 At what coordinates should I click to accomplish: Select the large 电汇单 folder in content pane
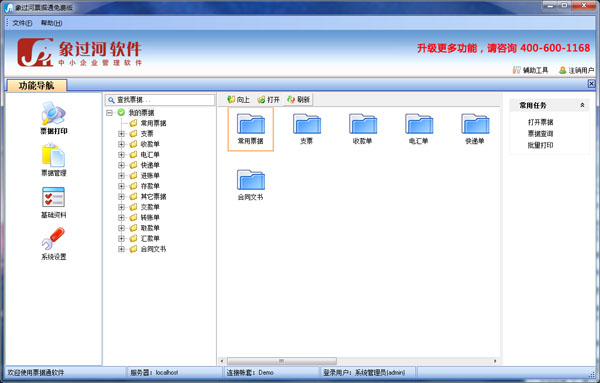tap(419, 129)
